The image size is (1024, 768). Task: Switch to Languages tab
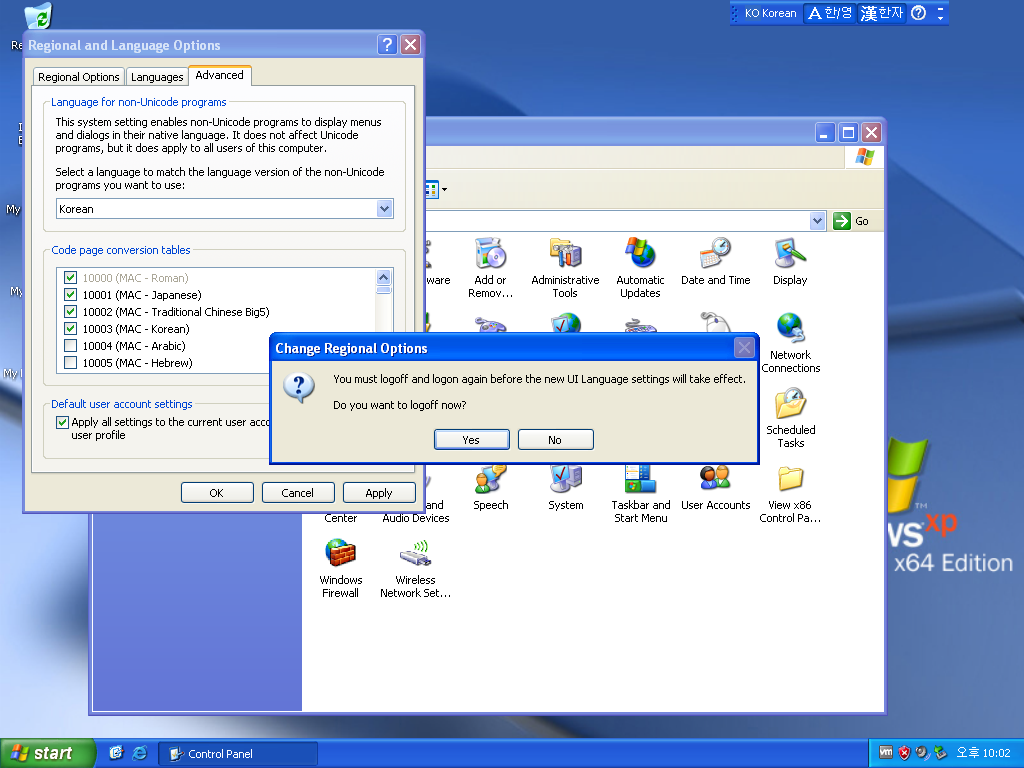(157, 77)
